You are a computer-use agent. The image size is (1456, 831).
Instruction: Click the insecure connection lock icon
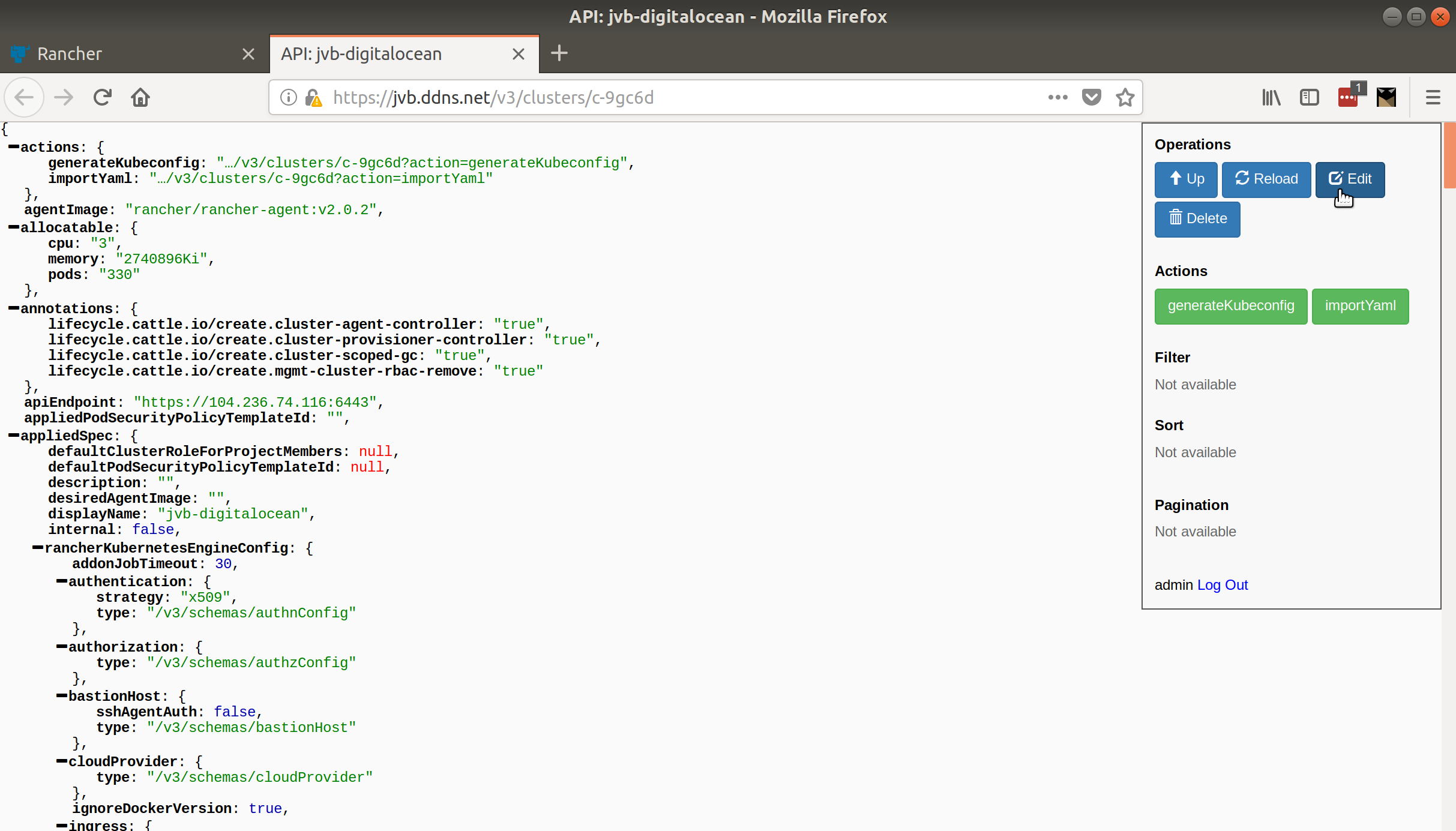pos(313,97)
